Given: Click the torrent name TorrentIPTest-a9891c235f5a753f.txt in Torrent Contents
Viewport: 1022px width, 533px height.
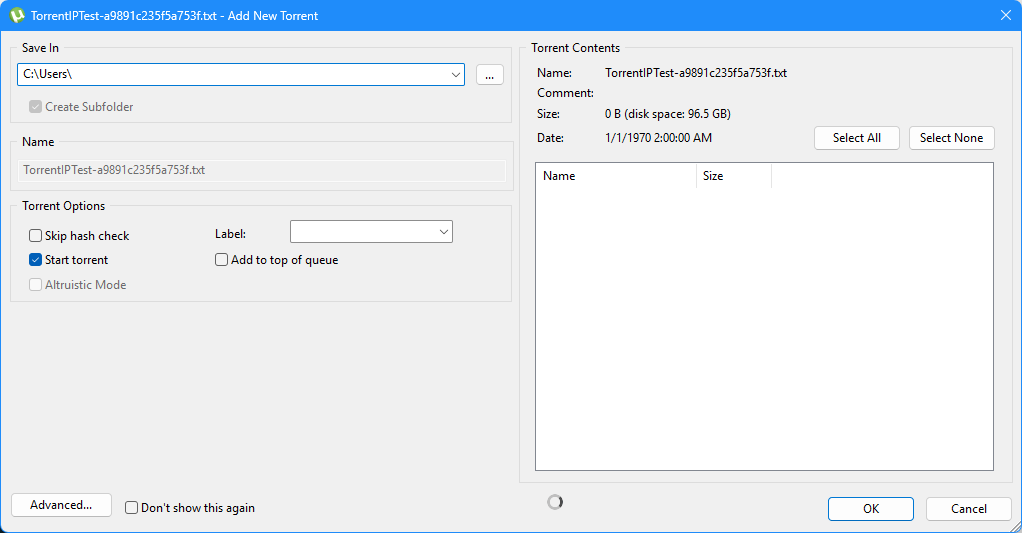Looking at the screenshot, I should click(695, 73).
